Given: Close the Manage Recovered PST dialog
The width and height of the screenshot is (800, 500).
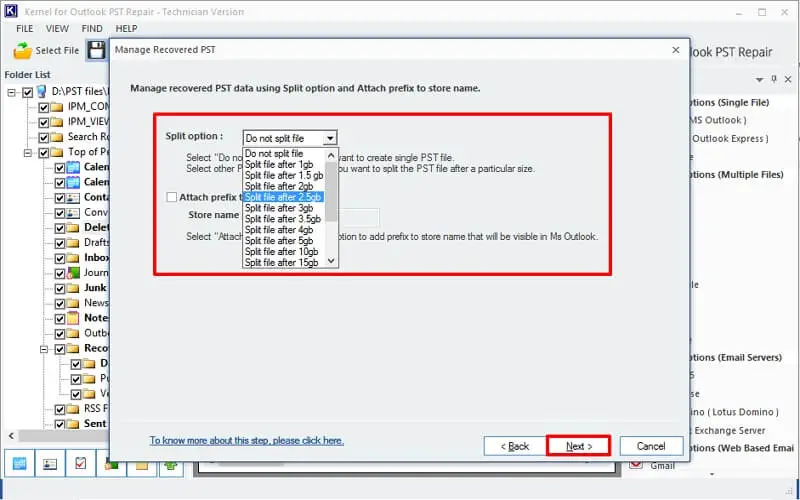Looking at the screenshot, I should pyautogui.click(x=676, y=50).
